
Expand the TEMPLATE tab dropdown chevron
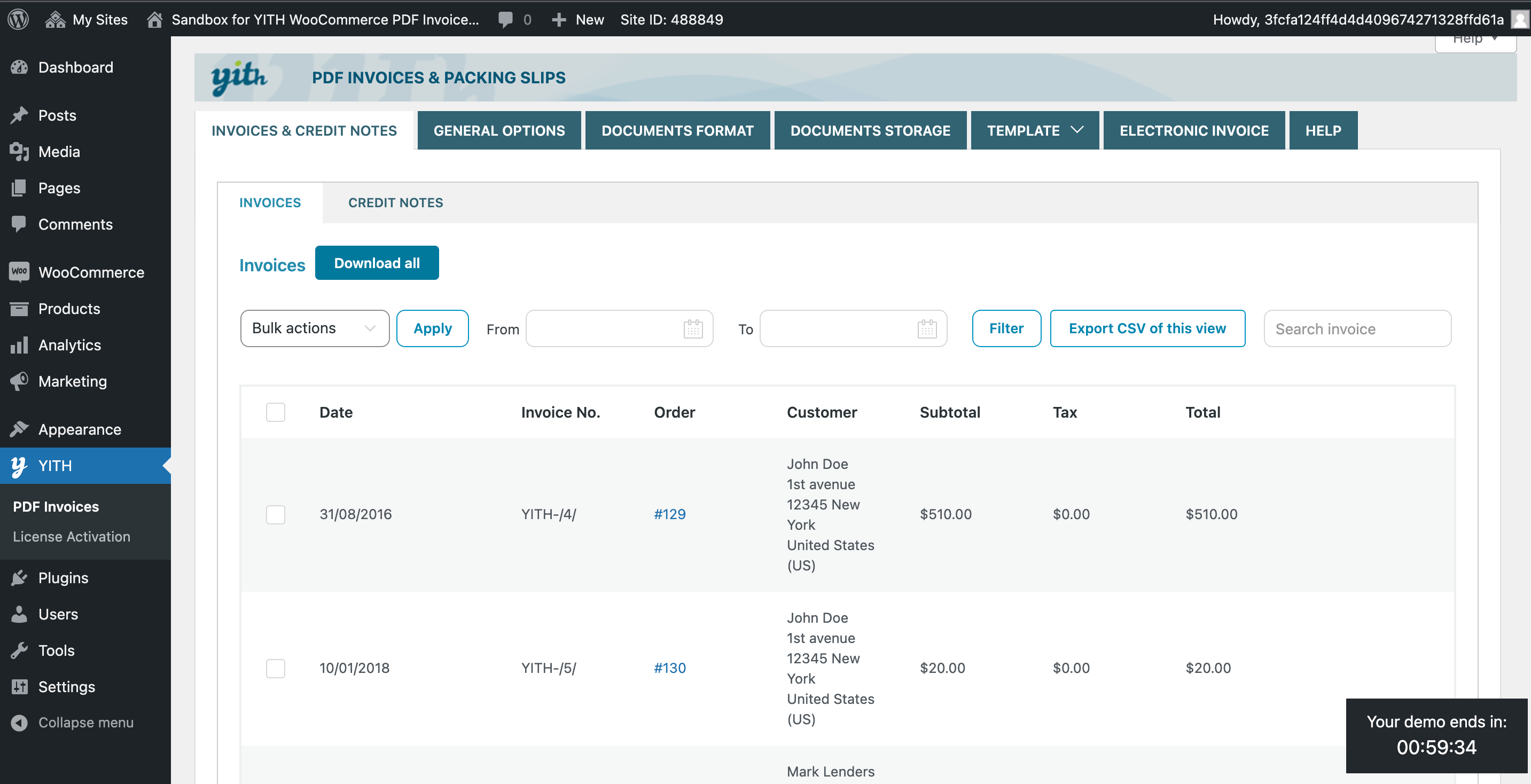1077,130
